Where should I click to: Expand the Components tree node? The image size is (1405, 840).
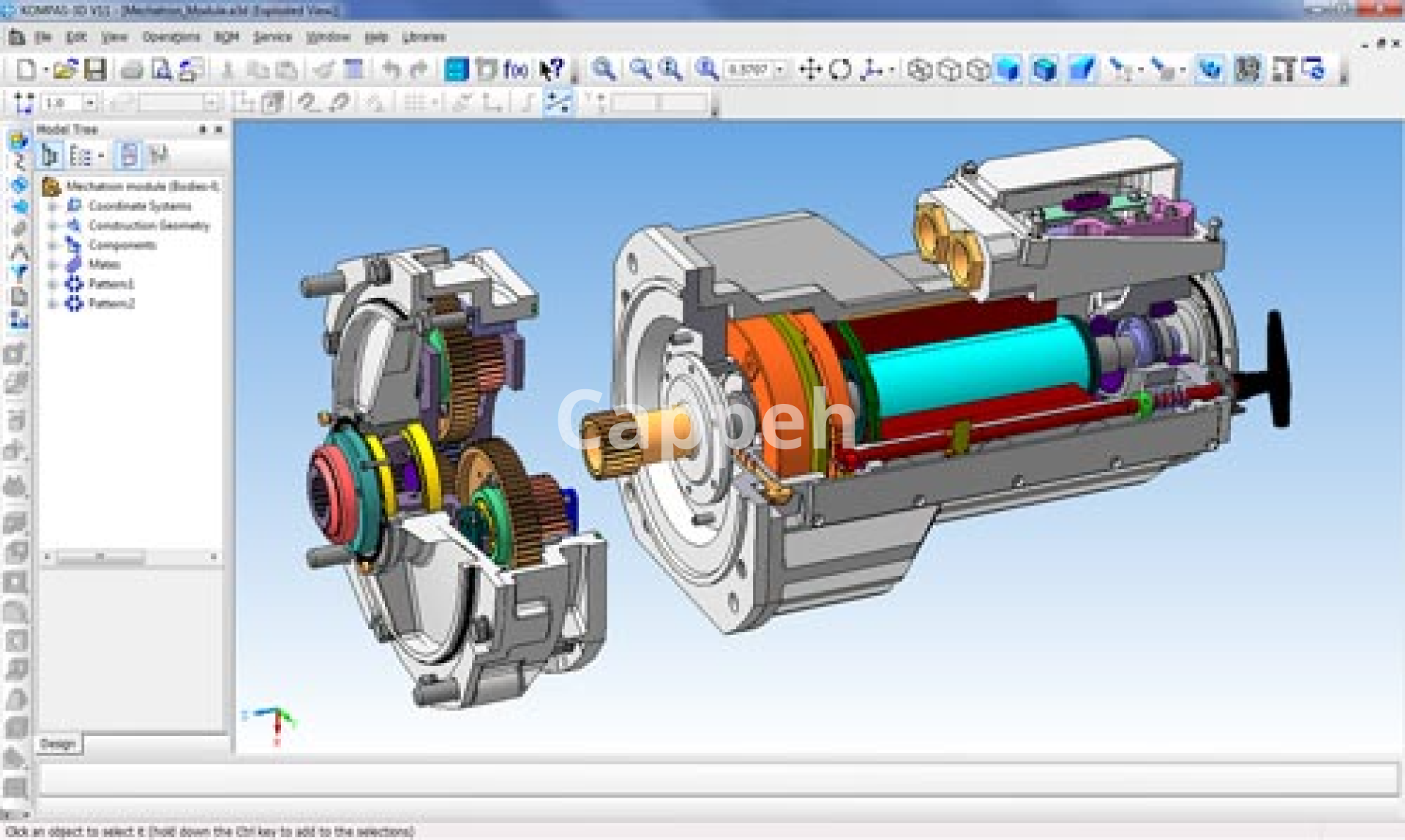point(52,245)
